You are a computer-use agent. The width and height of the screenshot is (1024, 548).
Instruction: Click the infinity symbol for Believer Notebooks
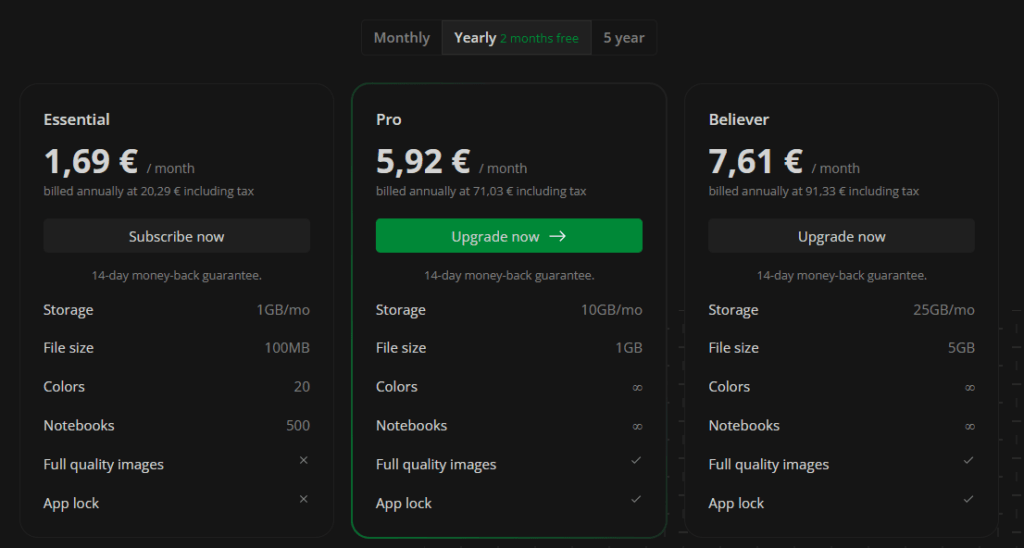click(970, 427)
